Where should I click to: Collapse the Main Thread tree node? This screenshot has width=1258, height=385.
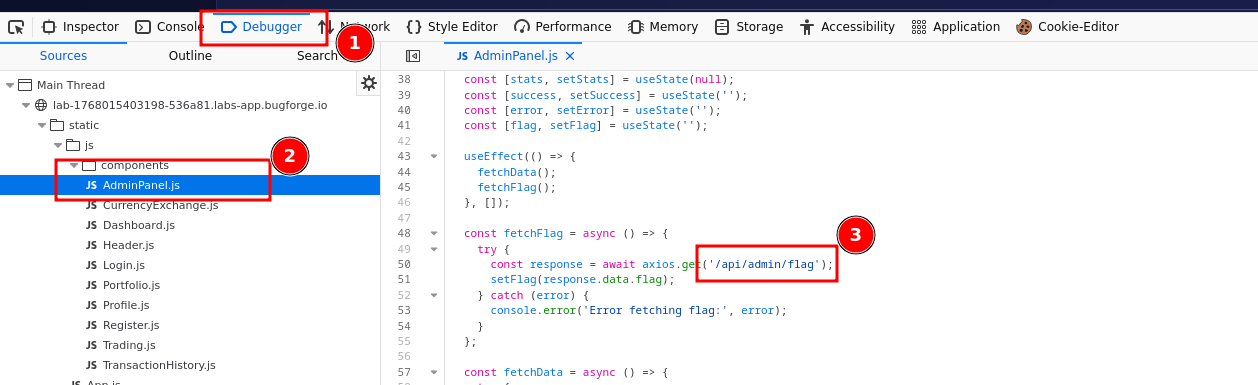click(9, 85)
